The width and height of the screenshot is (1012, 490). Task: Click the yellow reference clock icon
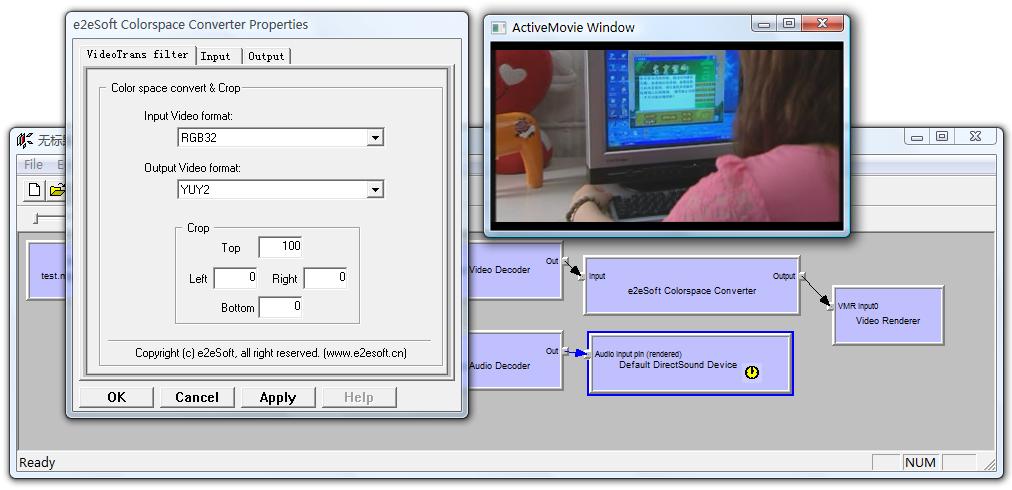(752, 373)
